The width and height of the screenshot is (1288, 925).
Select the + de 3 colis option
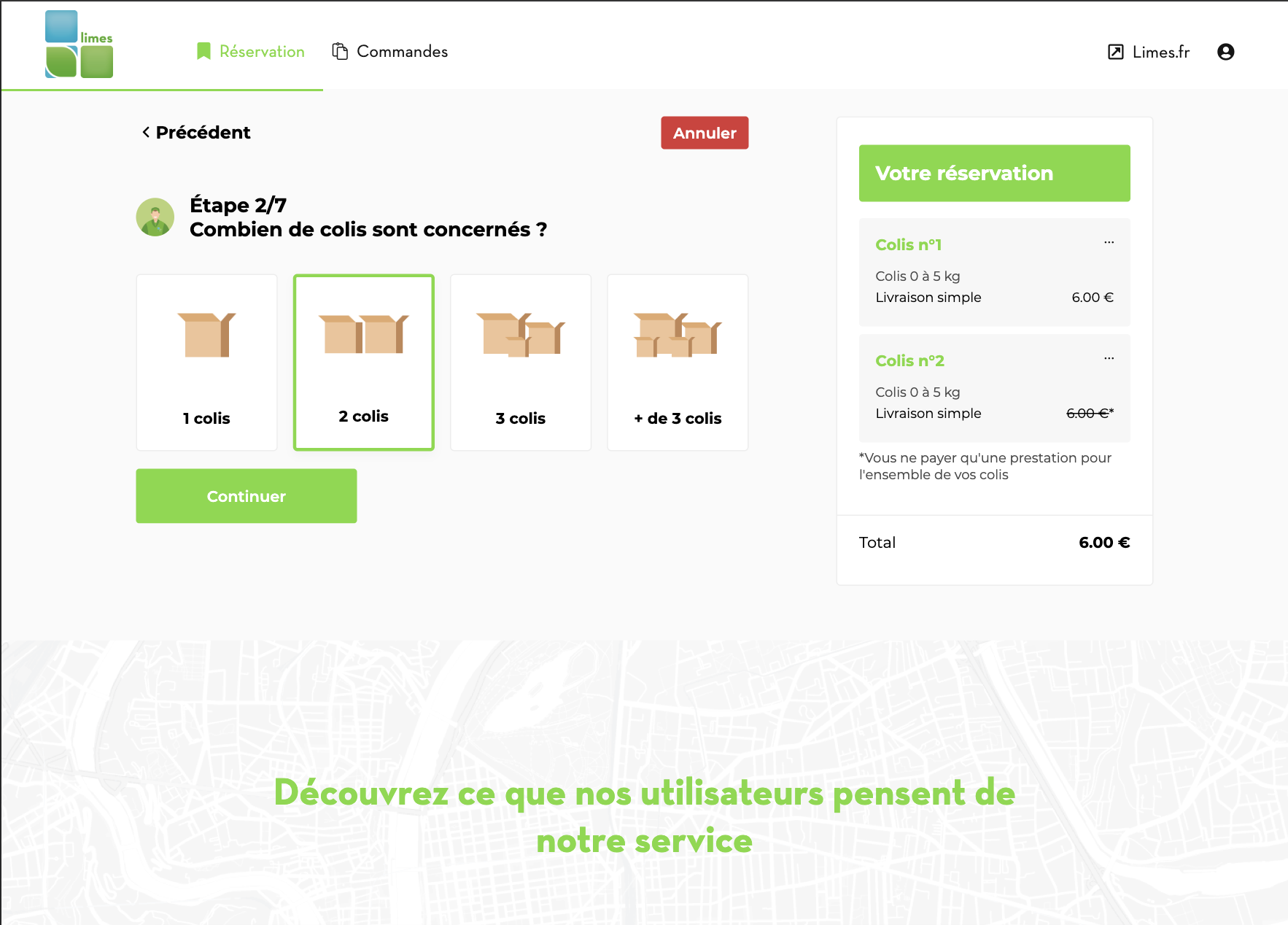(x=677, y=363)
